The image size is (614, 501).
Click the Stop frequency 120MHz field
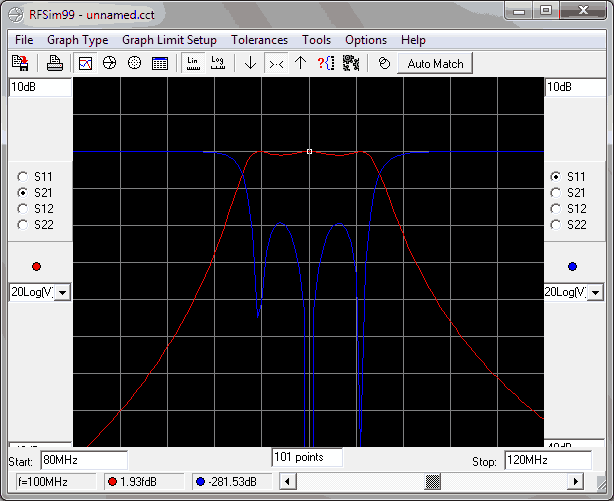click(x=548, y=460)
